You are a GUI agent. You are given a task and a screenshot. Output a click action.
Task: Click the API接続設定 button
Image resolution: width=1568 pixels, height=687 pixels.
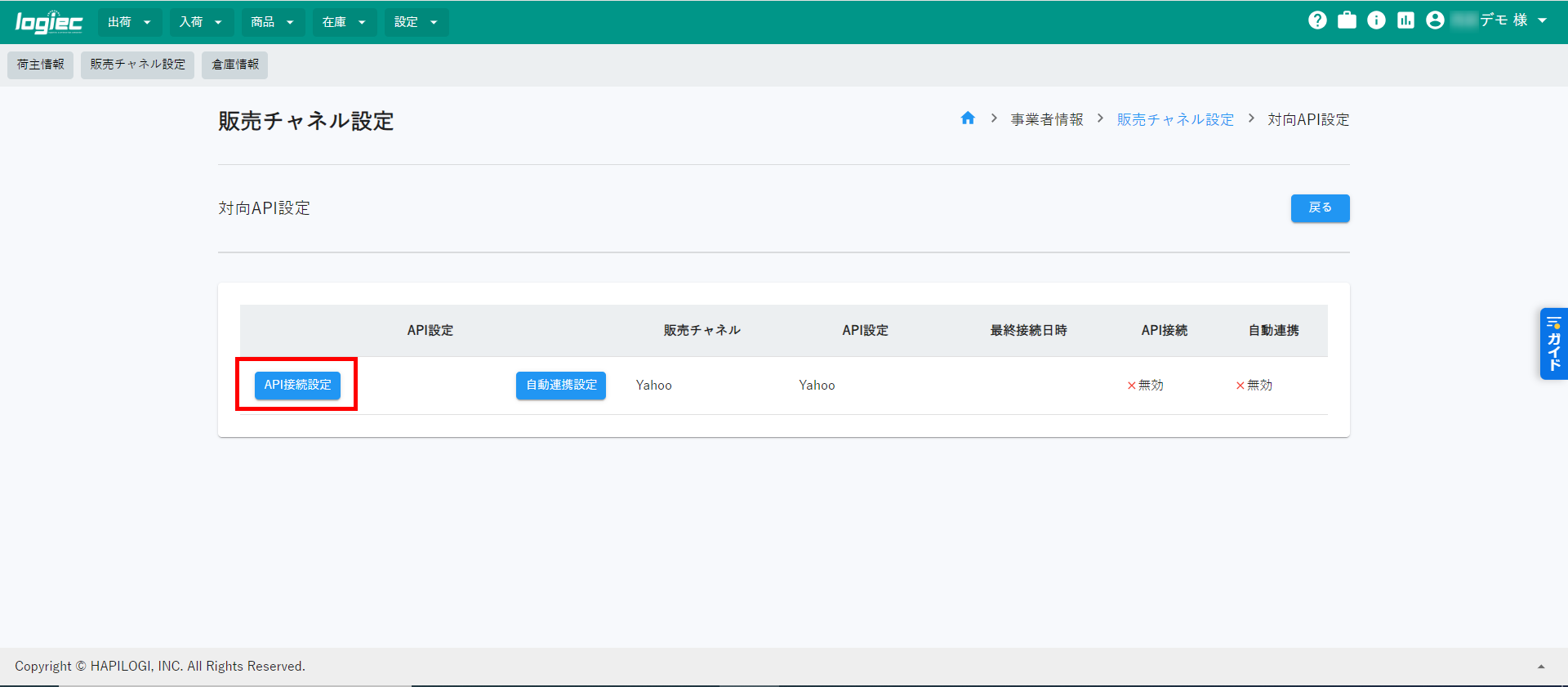tap(297, 385)
